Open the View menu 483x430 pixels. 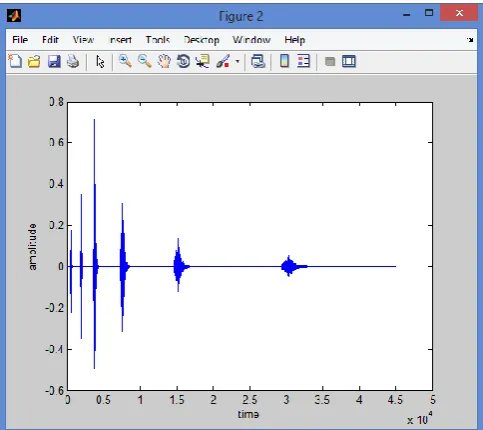pyautogui.click(x=83, y=40)
